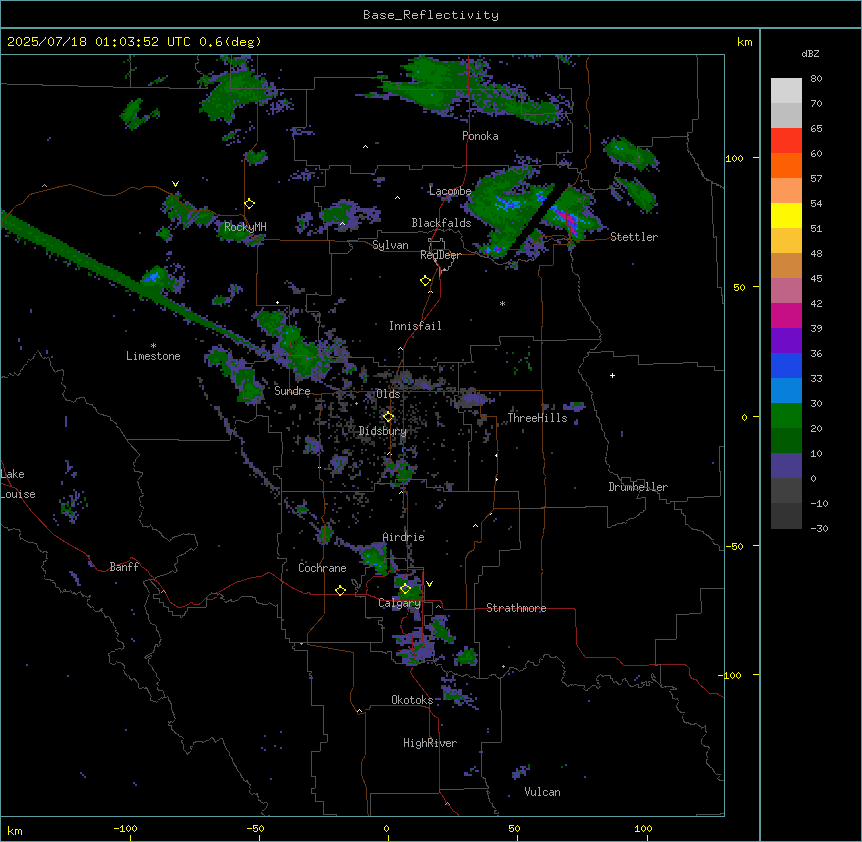This screenshot has height=842, width=862.
Task: Select the Drumheller label
Action: point(638,487)
